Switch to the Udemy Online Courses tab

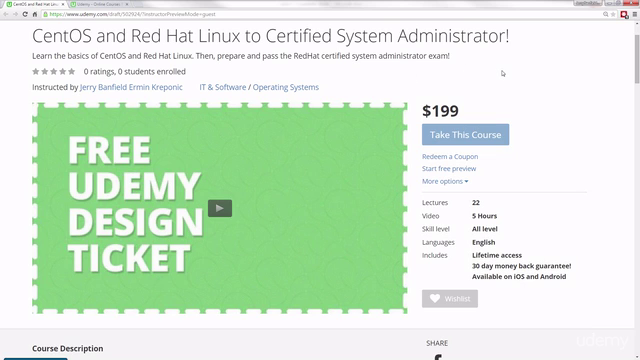pyautogui.click(x=100, y=4)
